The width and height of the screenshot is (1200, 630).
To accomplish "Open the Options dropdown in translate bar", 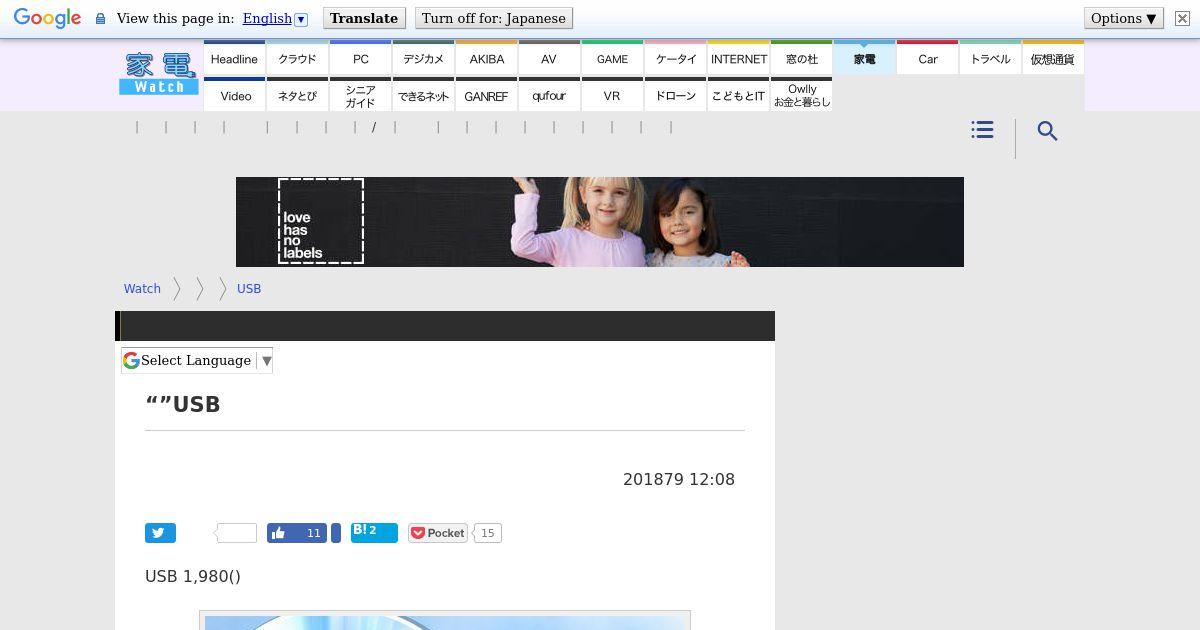I will click(1124, 18).
